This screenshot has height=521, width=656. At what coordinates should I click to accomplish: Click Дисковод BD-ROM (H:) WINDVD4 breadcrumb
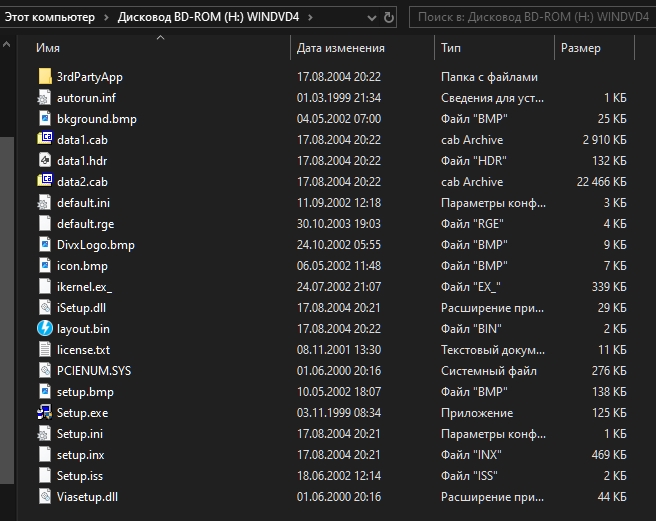[x=208, y=17]
